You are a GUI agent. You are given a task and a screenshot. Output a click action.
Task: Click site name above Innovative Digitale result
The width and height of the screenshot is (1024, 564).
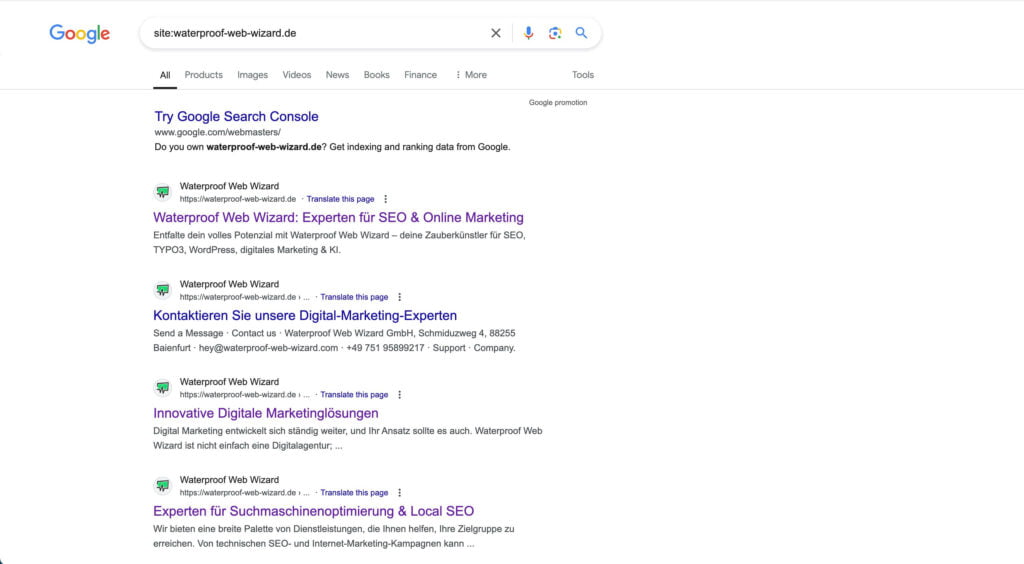pos(229,382)
